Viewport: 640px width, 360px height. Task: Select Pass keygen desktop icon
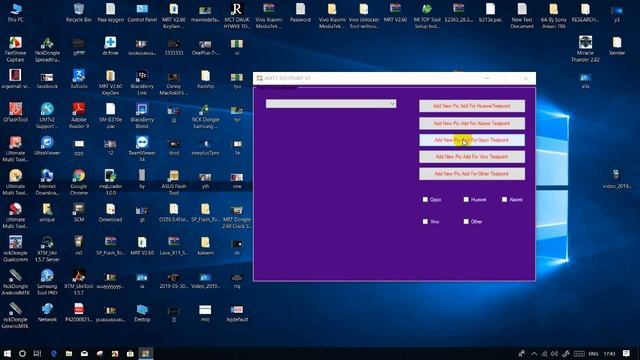coord(110,12)
